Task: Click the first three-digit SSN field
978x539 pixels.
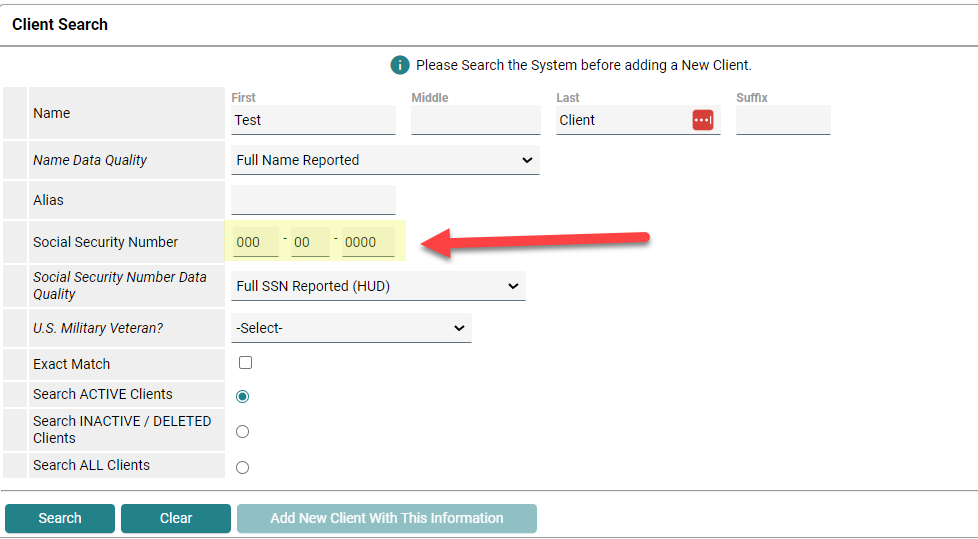Action: coord(255,242)
